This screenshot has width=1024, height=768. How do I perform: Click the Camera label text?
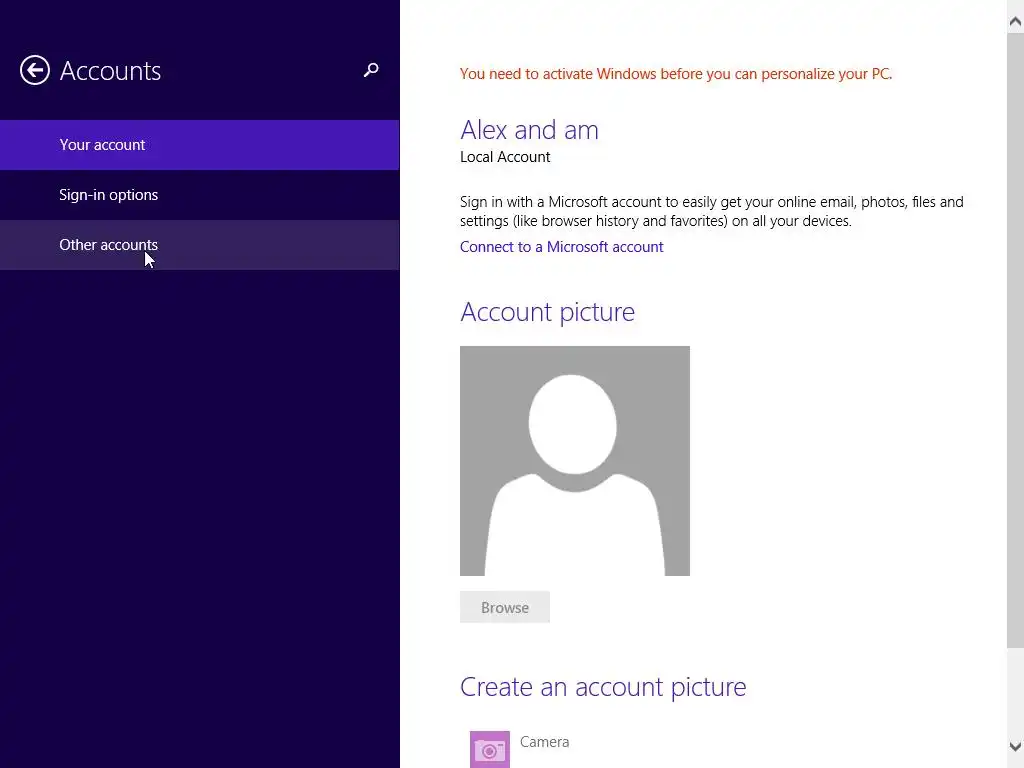545,742
